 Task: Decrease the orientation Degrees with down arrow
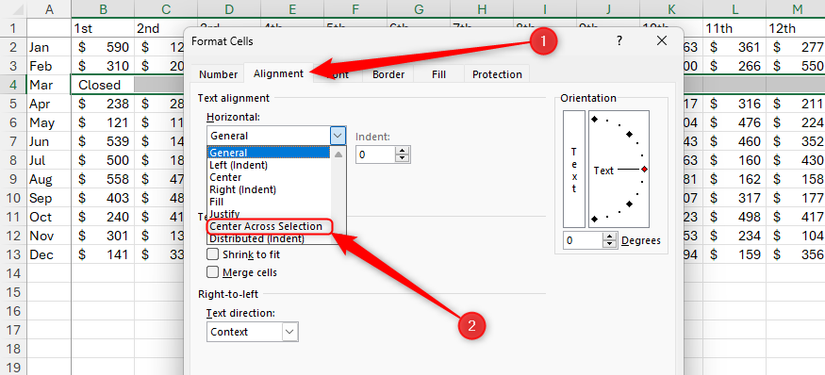tap(610, 245)
